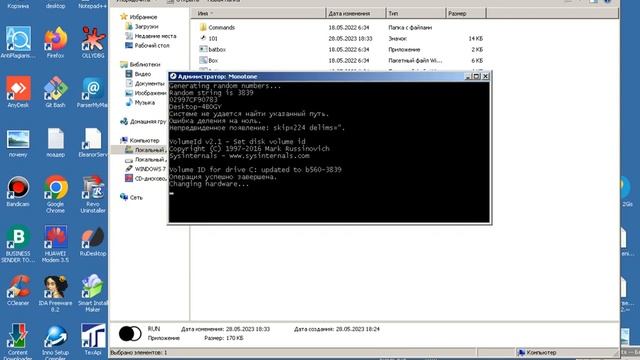Launch the Bandicam screen recorder

(x=18, y=191)
